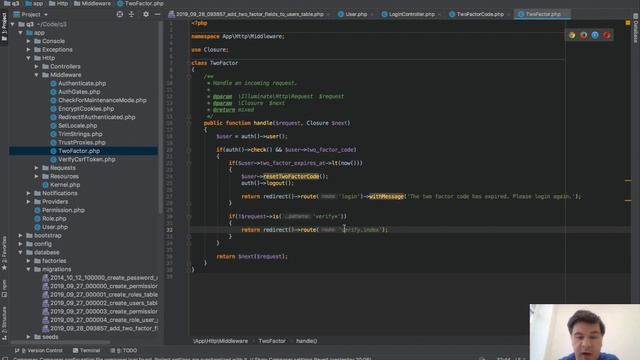Expand the Resources folder
Image resolution: width=640 pixels, height=360 pixels.
tap(37, 176)
